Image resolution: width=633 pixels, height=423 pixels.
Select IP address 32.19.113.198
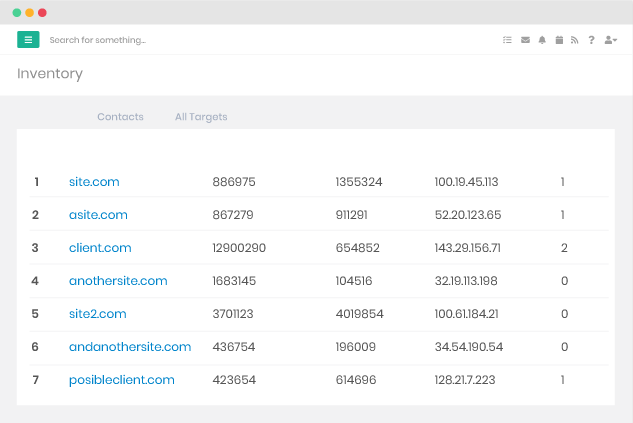(x=466, y=281)
